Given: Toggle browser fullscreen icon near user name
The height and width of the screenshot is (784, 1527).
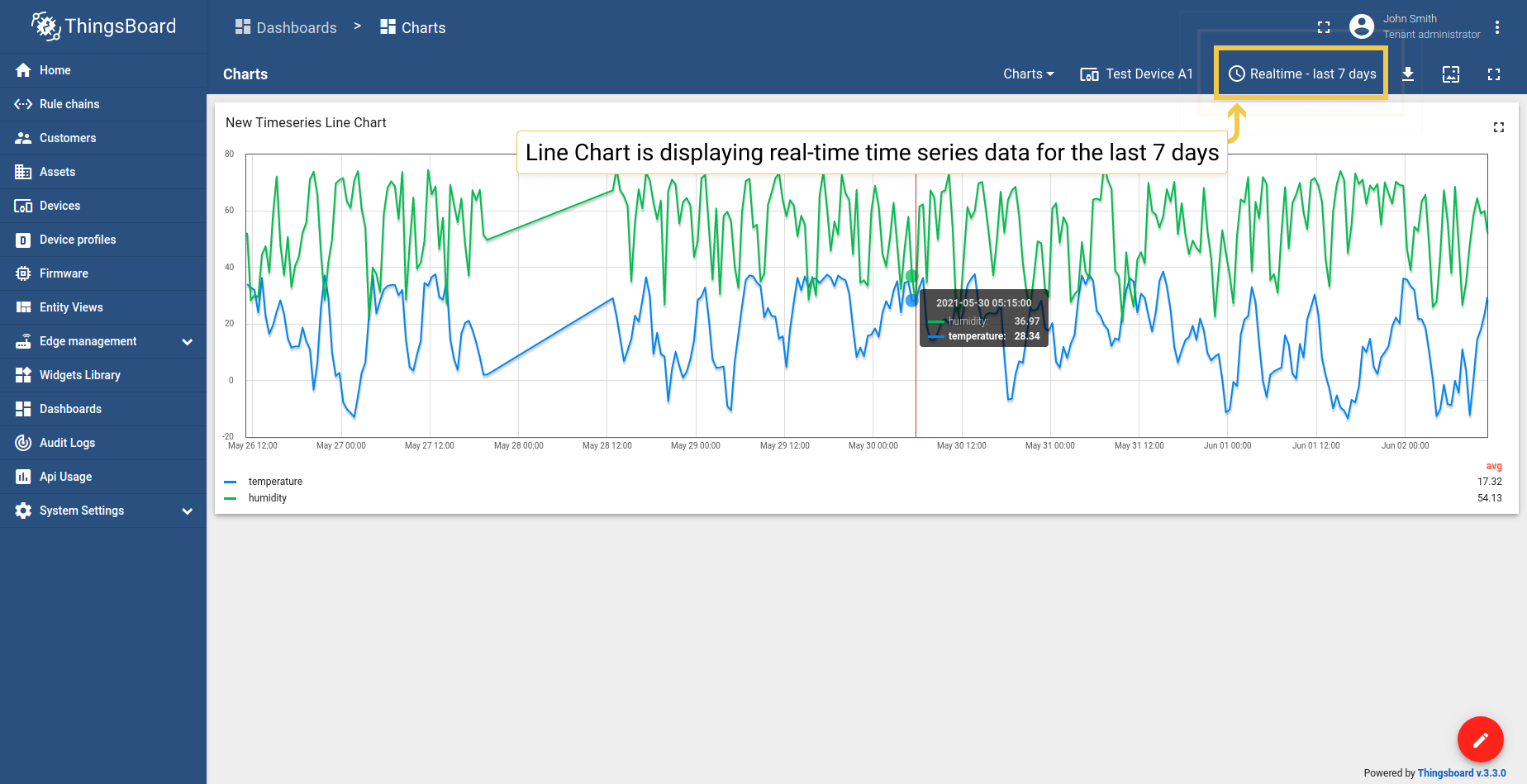Looking at the screenshot, I should point(1324,27).
